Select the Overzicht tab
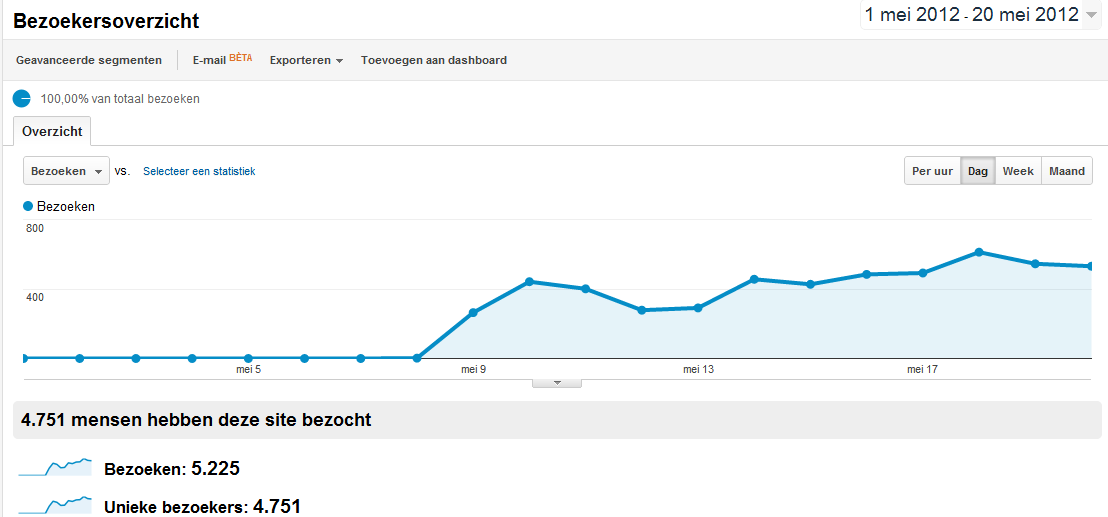The height and width of the screenshot is (517, 1108). [x=52, y=131]
